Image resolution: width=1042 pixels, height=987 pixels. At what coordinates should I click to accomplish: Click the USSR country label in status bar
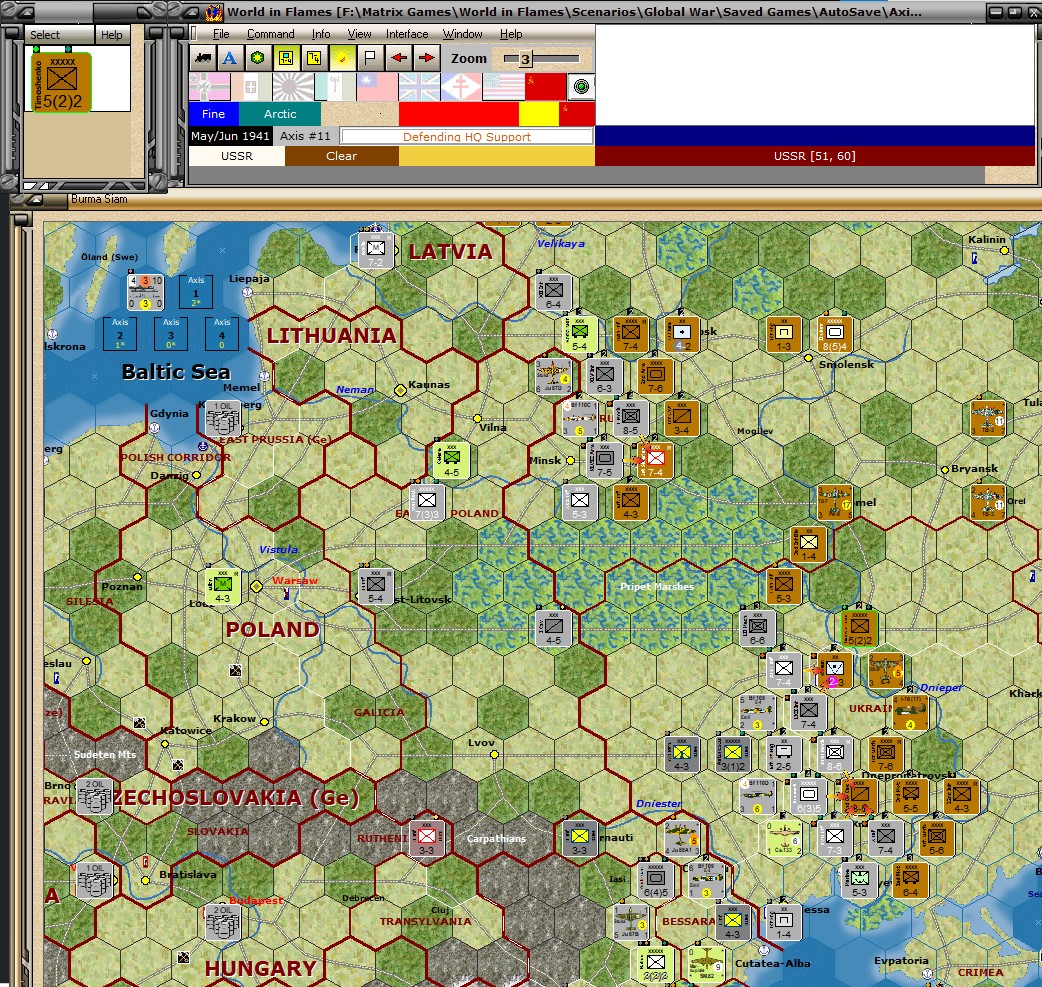(x=237, y=156)
